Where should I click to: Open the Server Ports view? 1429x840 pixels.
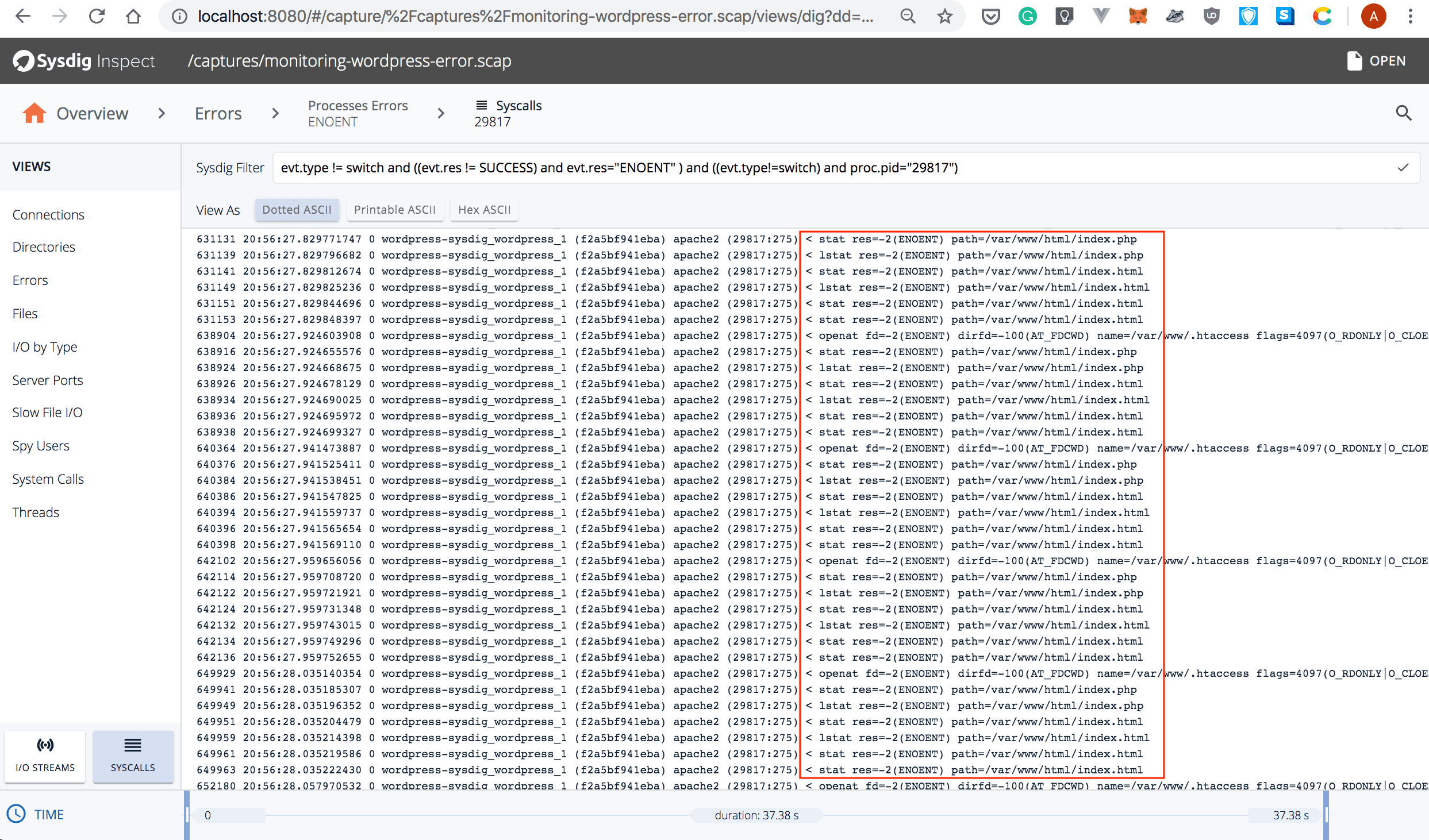pos(48,380)
